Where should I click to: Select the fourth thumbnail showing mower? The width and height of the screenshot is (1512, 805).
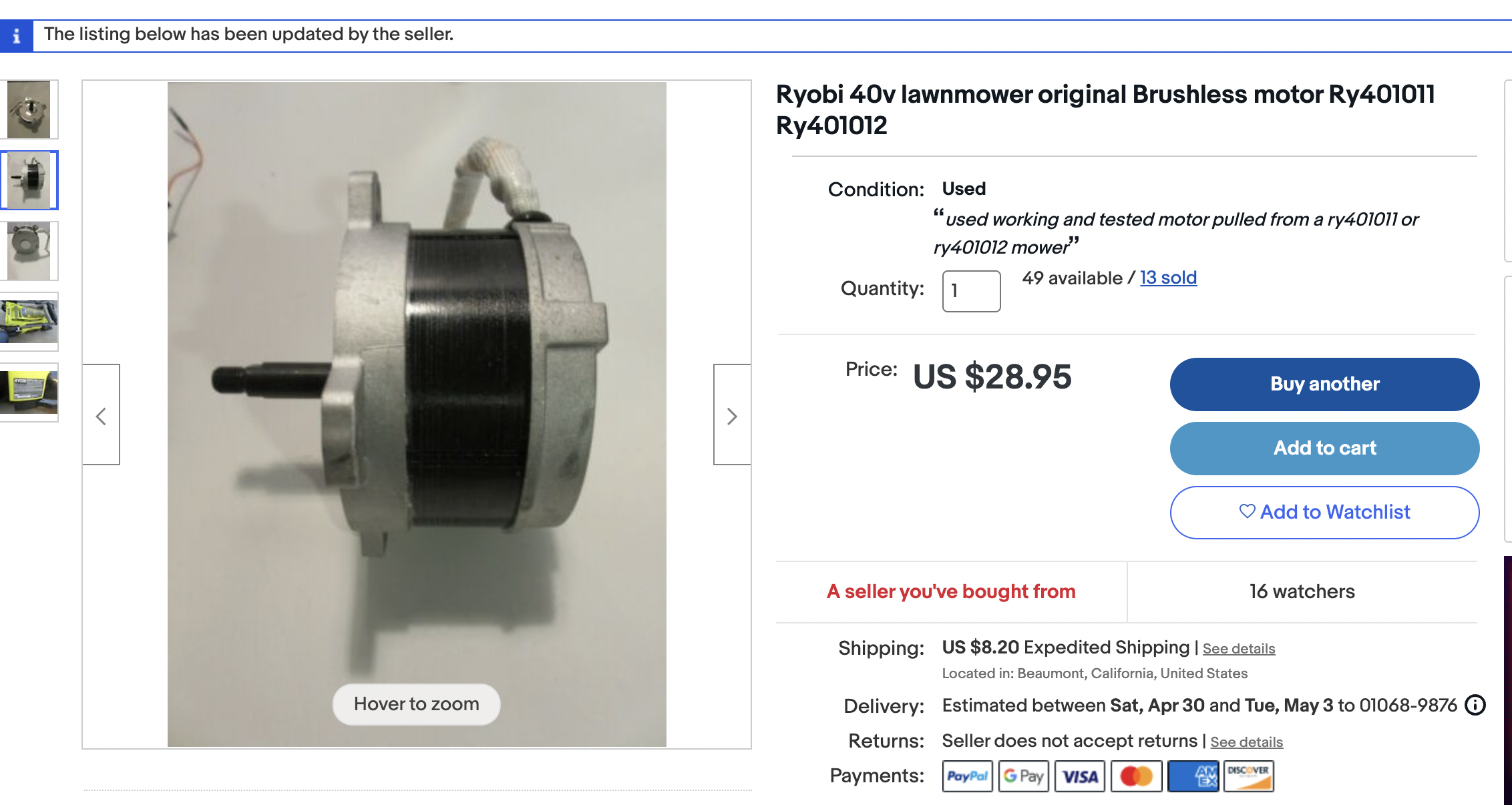29,322
